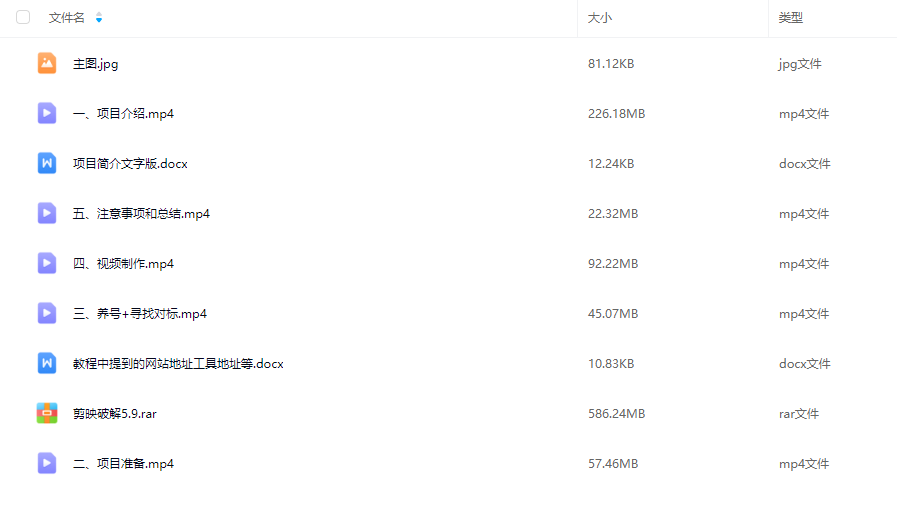The height and width of the screenshot is (530, 897).
Task: Click the video icon for 二、项目准备.mp4
Action: (47, 463)
